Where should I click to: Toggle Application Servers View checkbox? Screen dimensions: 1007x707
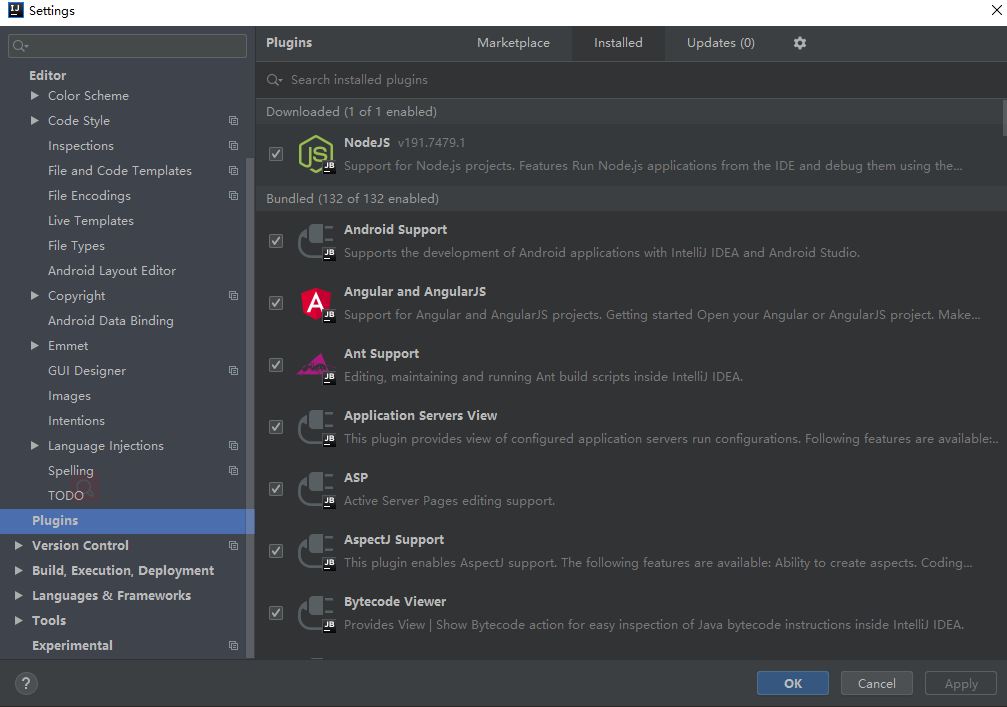[276, 427]
